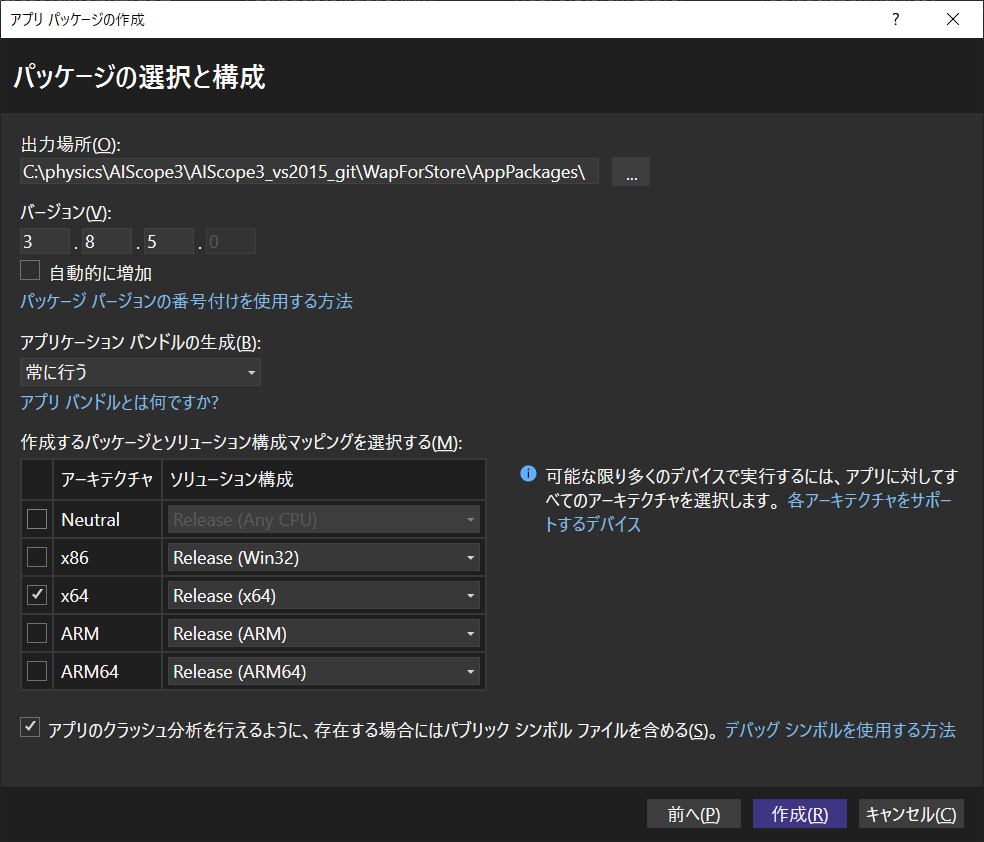Screen dimensions: 984x842
Task: Enable the 自動的に増加 auto-increment checkbox
Action: tap(29, 269)
